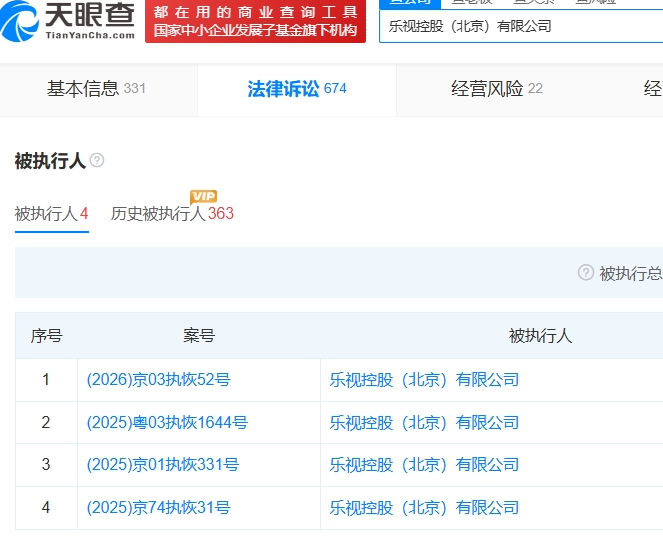Viewport: 663px width, 541px height.
Task: Click the VIP badge icon
Action: pyautogui.click(x=203, y=197)
